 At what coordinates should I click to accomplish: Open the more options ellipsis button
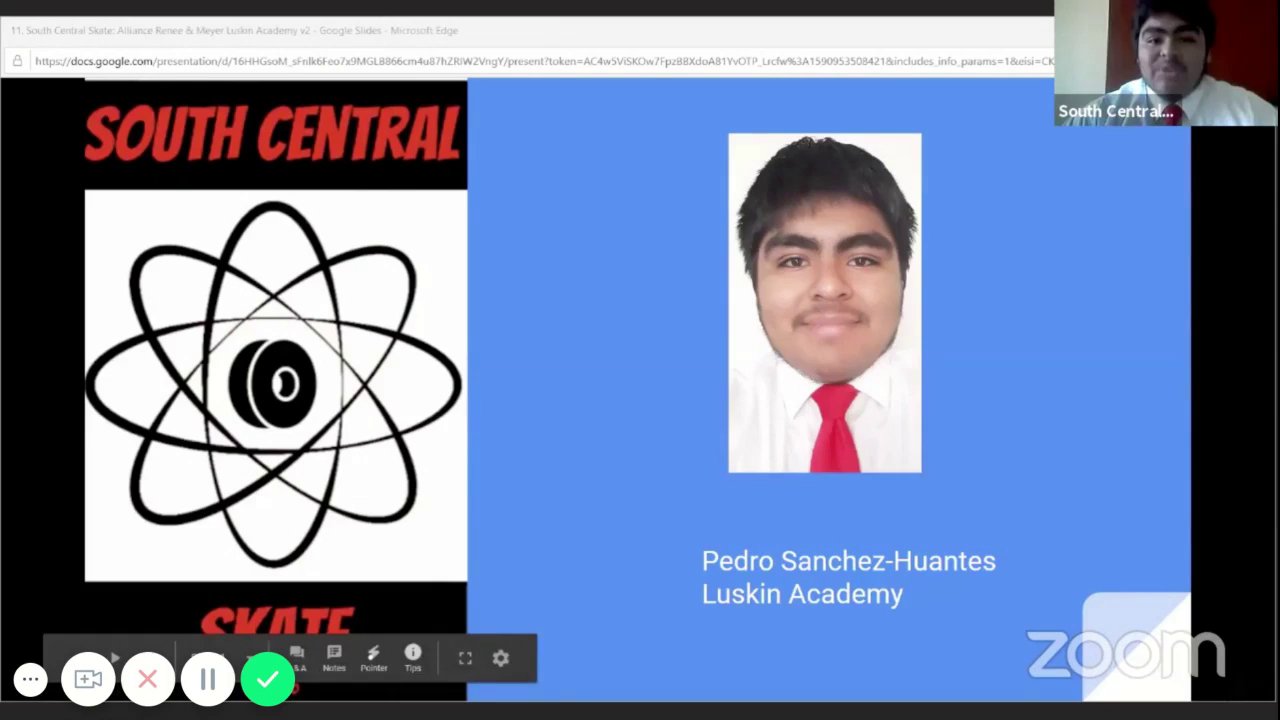31,680
